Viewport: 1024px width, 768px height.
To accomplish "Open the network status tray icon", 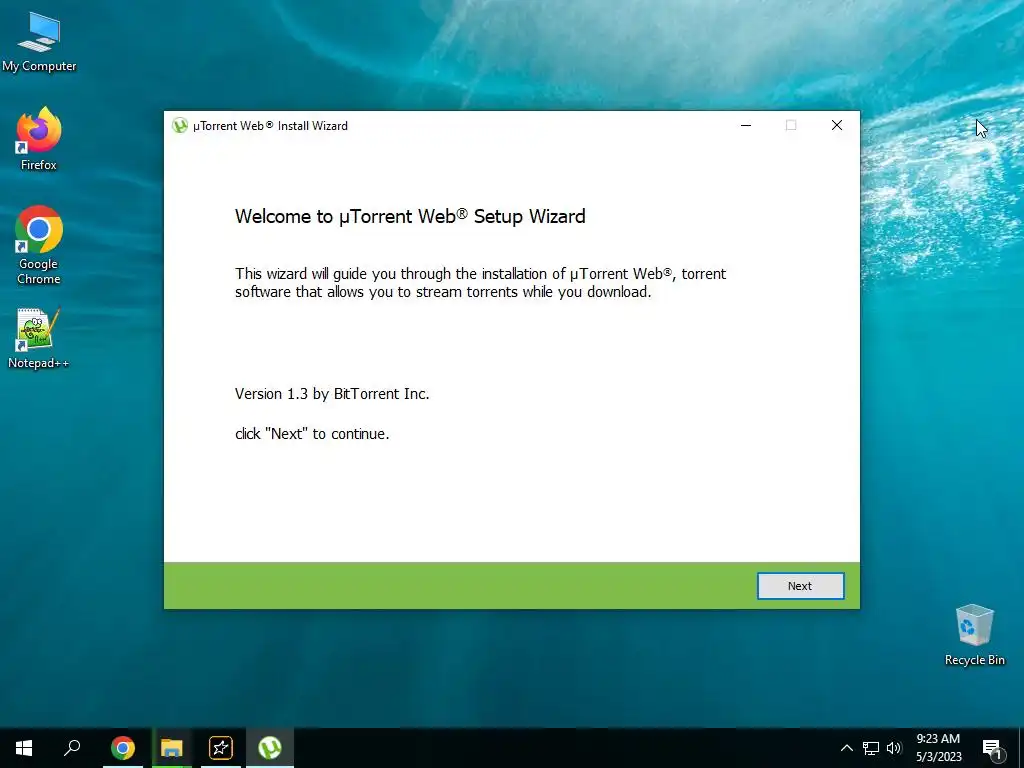I will 871,748.
